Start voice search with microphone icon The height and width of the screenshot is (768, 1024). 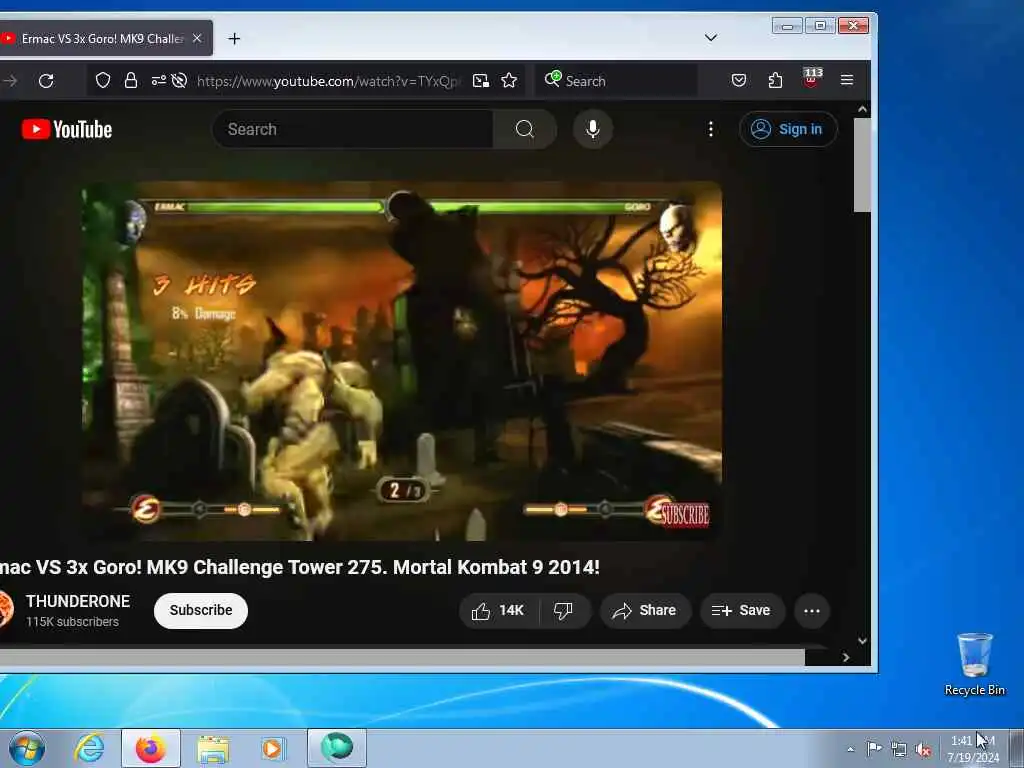592,129
